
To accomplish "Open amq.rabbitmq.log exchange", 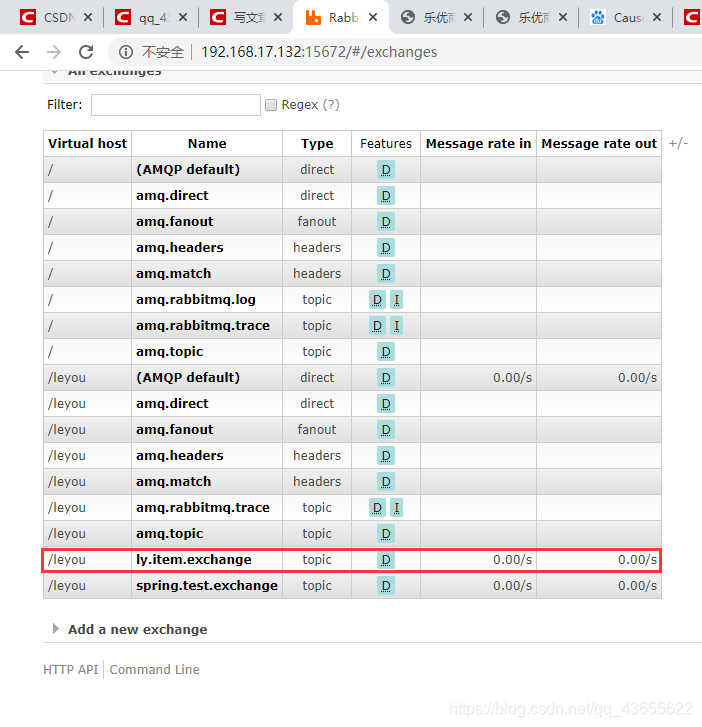I will pos(196,300).
